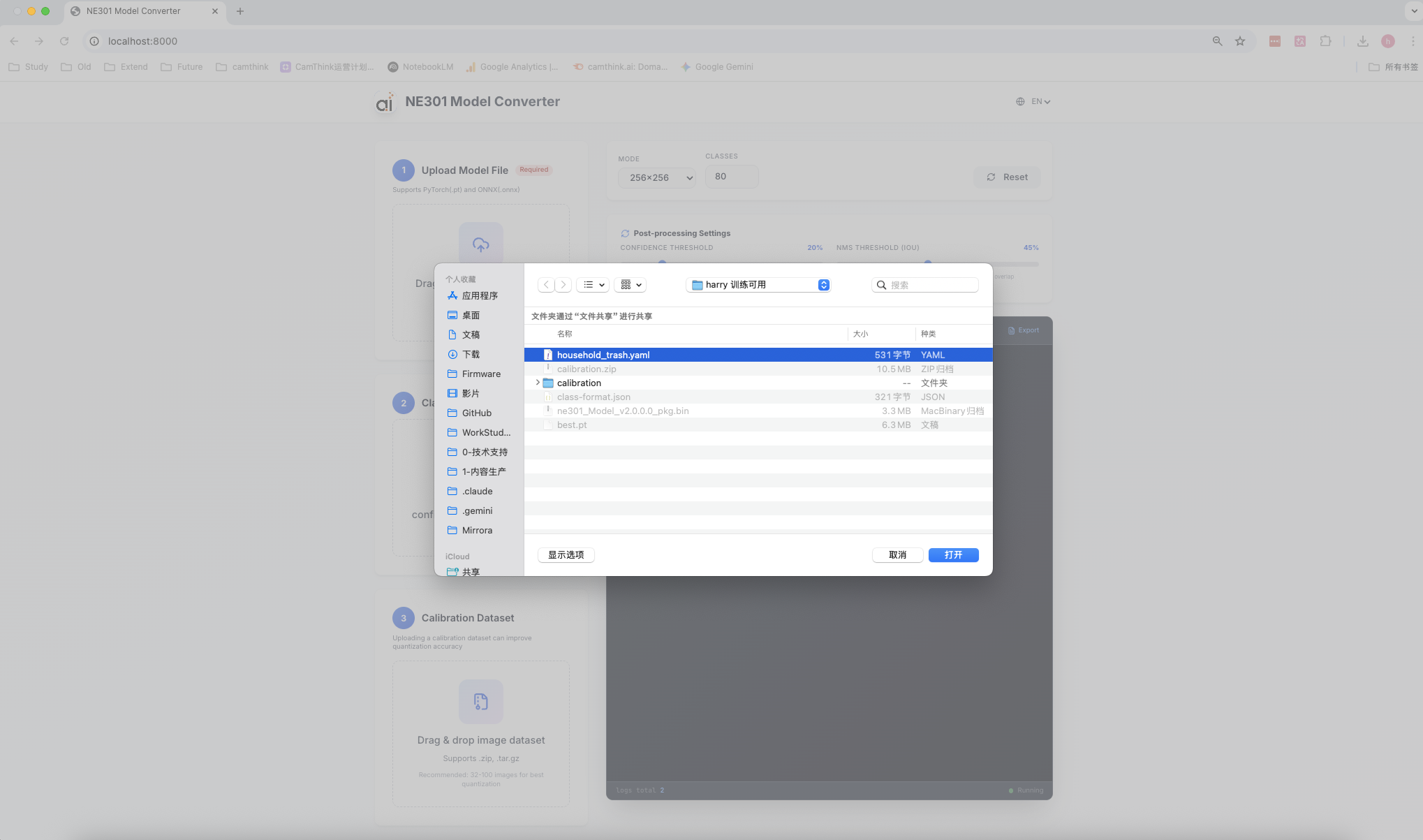Expand the calibration folder disclosure triangle
This screenshot has height=840, width=1423.
pos(538,383)
